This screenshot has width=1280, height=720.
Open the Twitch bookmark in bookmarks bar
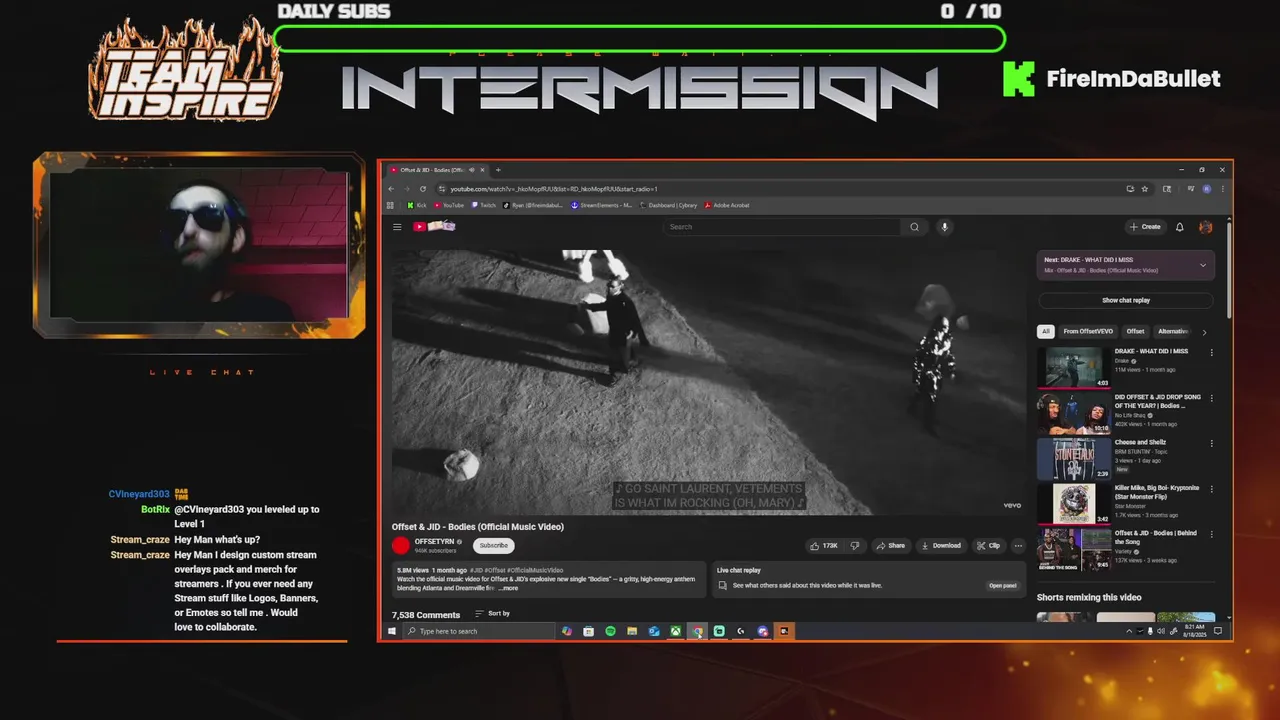point(484,205)
